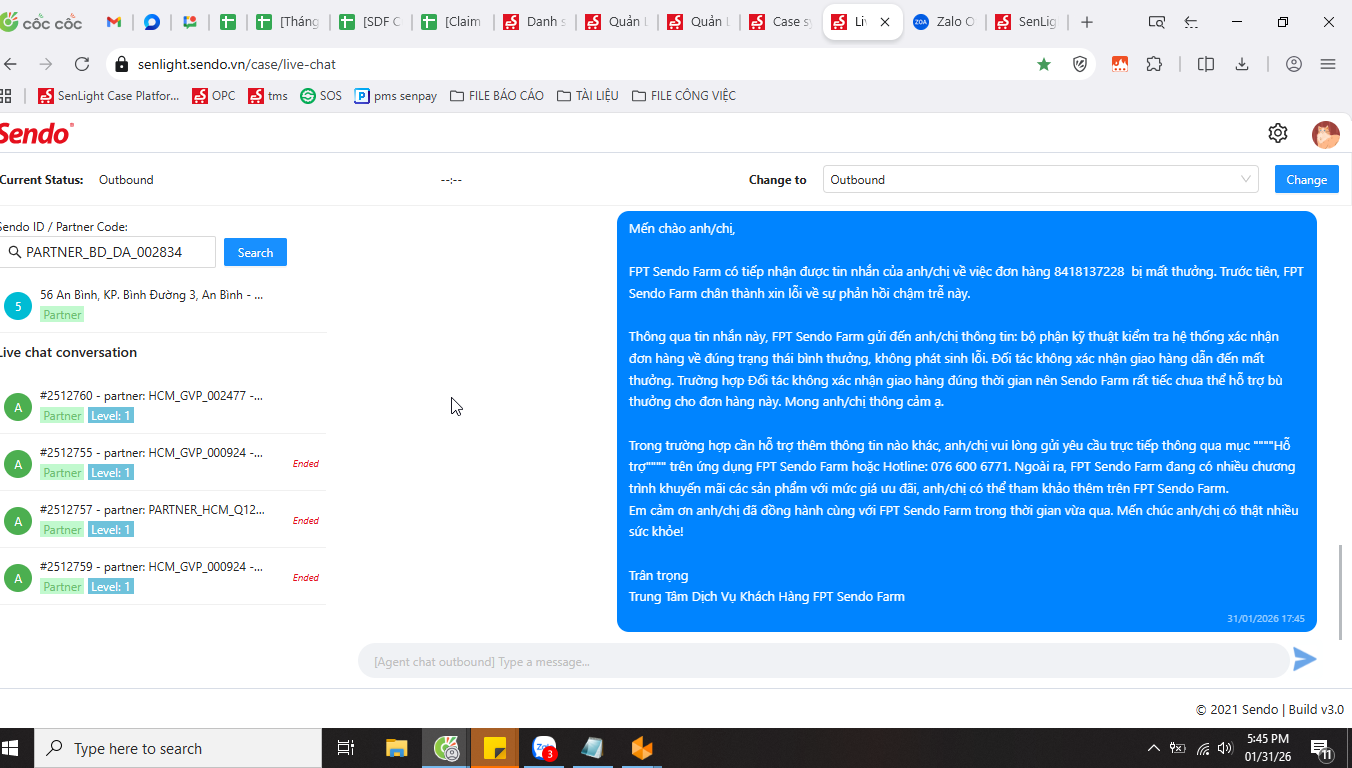This screenshot has height=768, width=1352.
Task: Open conversation #2512760
Action: [163, 406]
